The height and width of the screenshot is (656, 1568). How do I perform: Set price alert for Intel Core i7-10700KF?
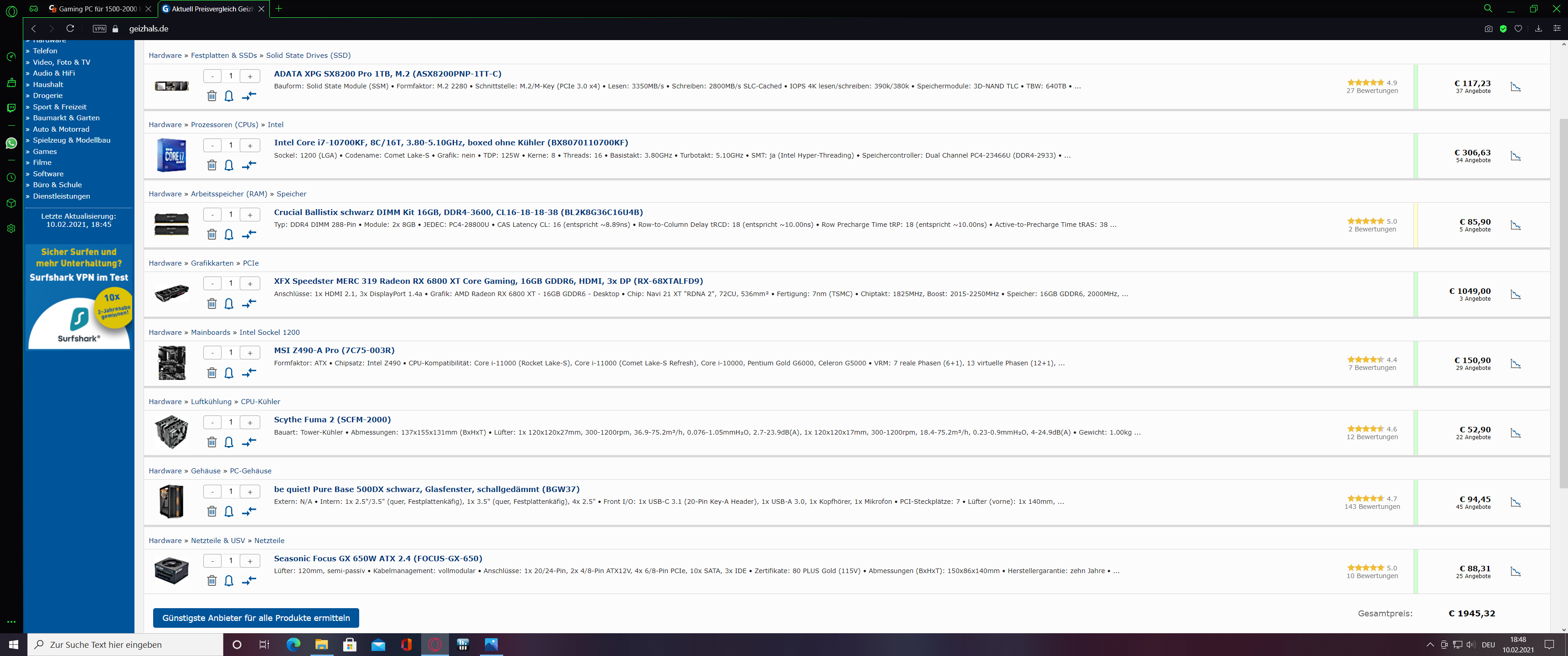coord(229,165)
